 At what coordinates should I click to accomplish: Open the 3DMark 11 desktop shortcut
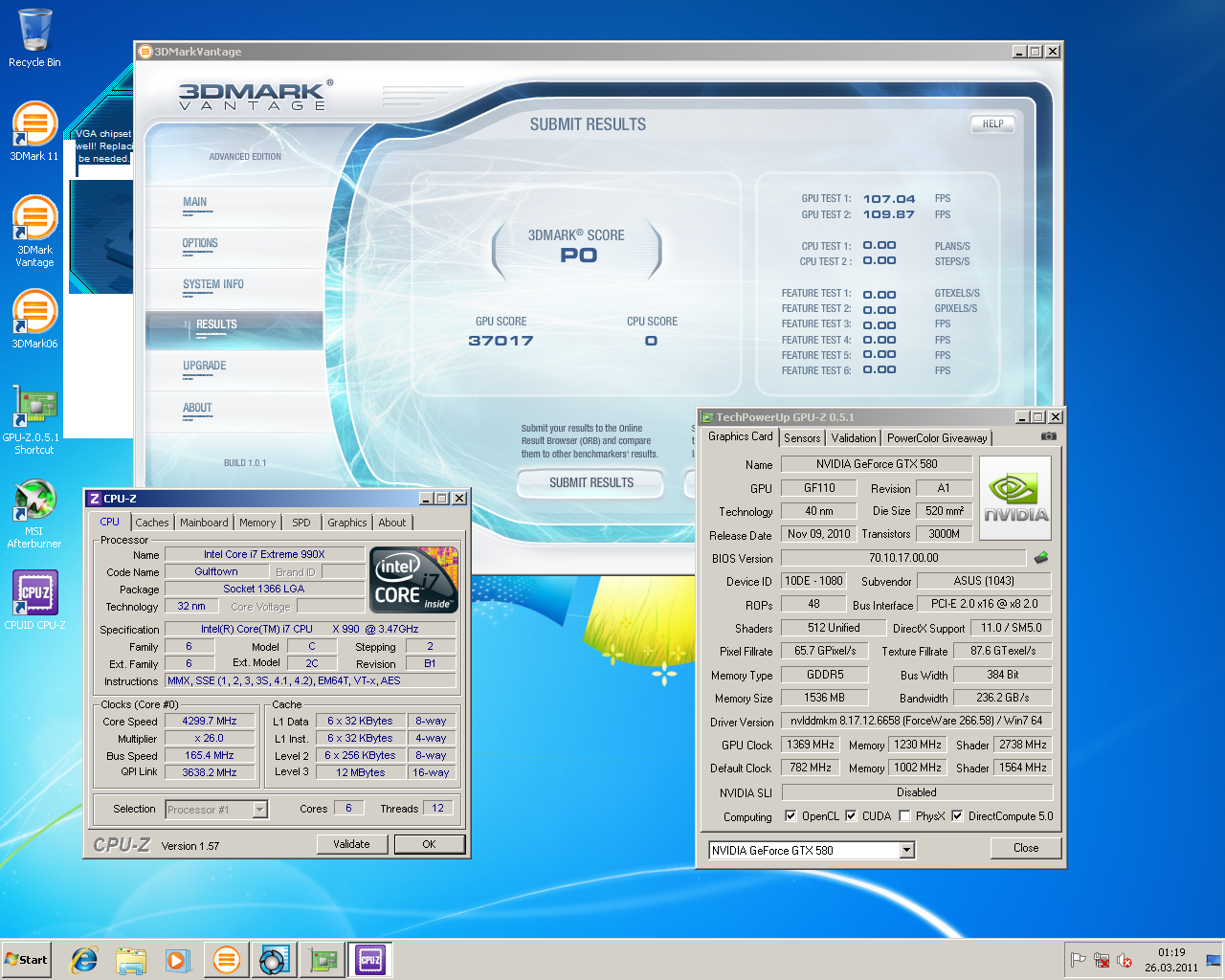[34, 131]
